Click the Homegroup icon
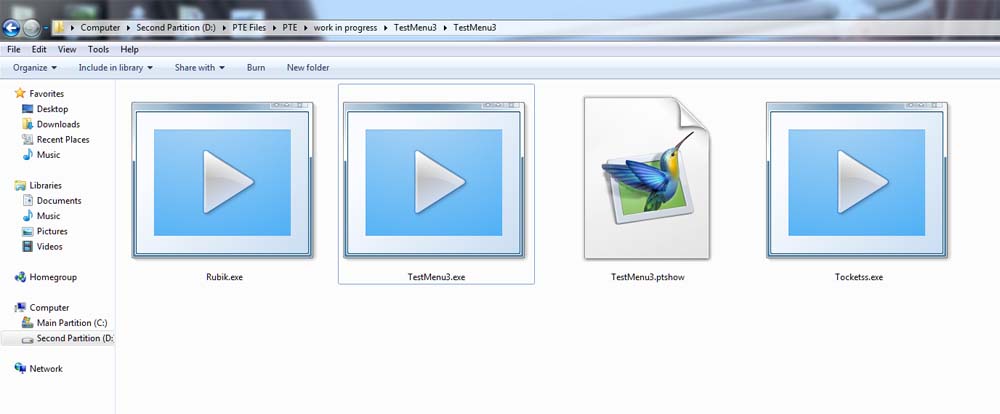Screen dimensions: 1000x414 (20, 277)
